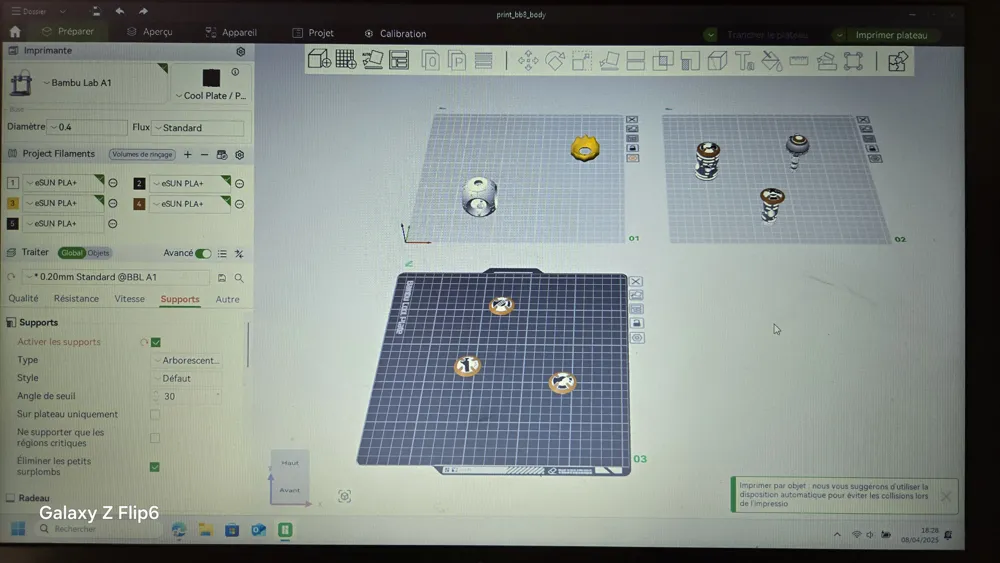Switch Traiter scope to Objets
Viewport: 1000px width, 563px height.
pyautogui.click(x=99, y=253)
